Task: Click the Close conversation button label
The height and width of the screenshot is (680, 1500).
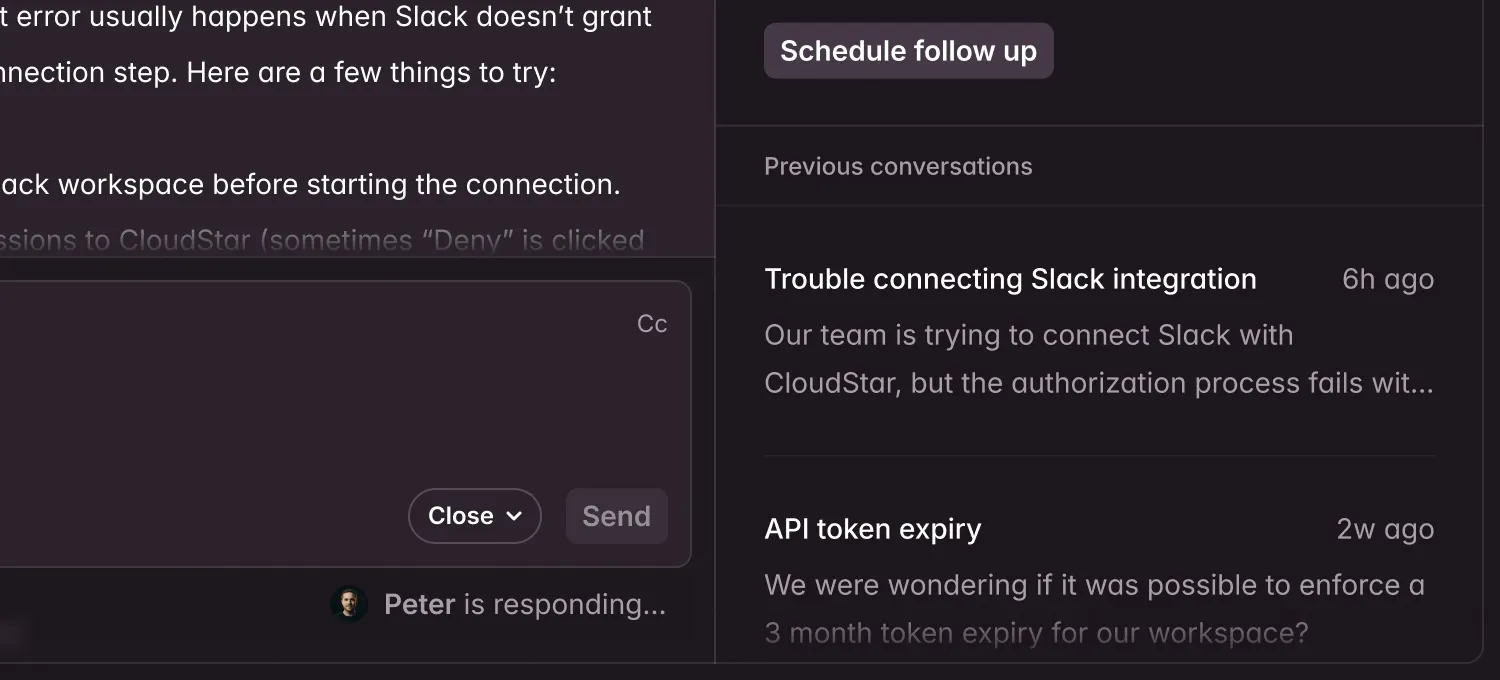Action: click(461, 516)
